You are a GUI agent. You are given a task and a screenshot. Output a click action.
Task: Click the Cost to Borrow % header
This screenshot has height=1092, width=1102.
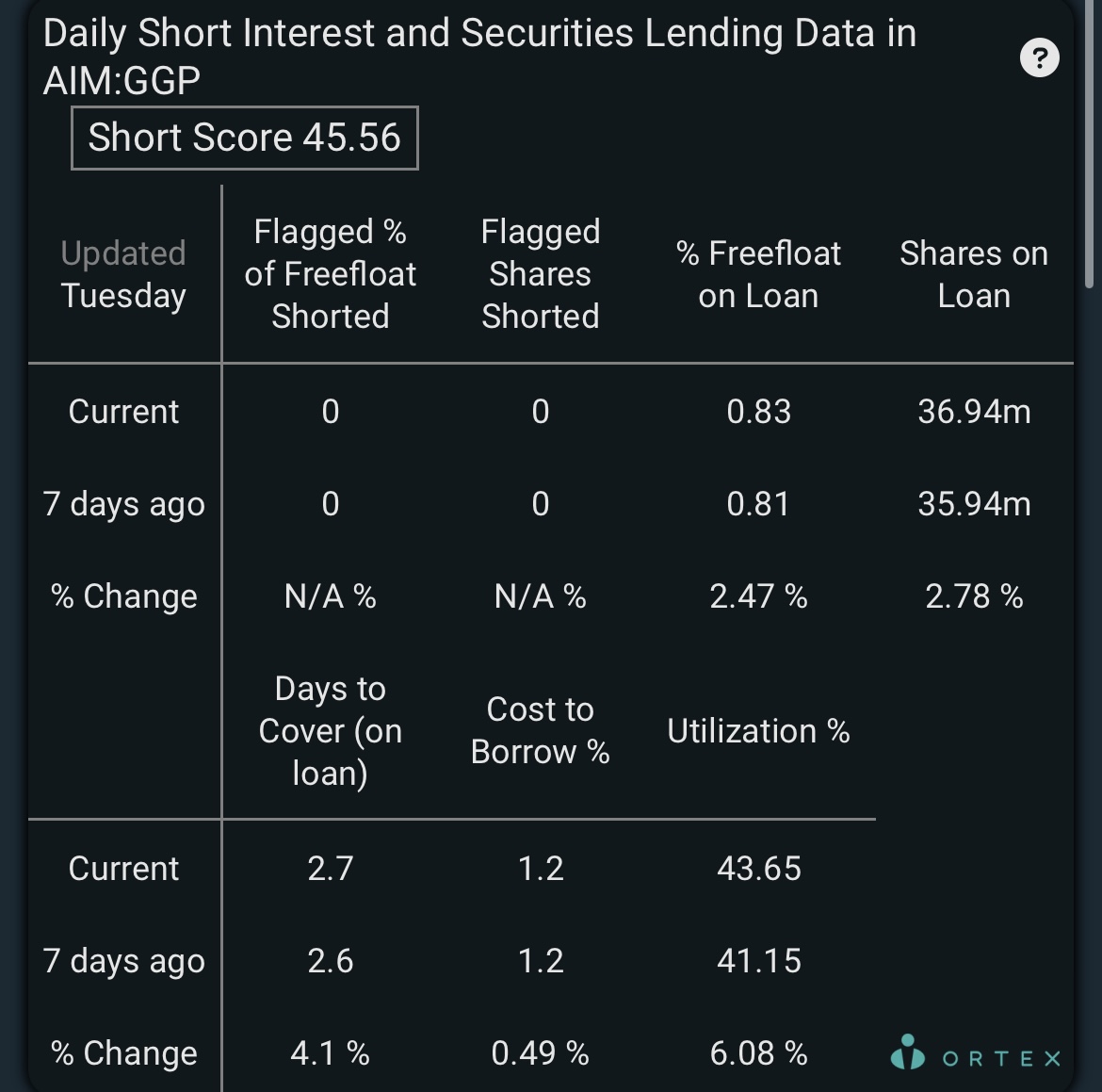pos(541,730)
